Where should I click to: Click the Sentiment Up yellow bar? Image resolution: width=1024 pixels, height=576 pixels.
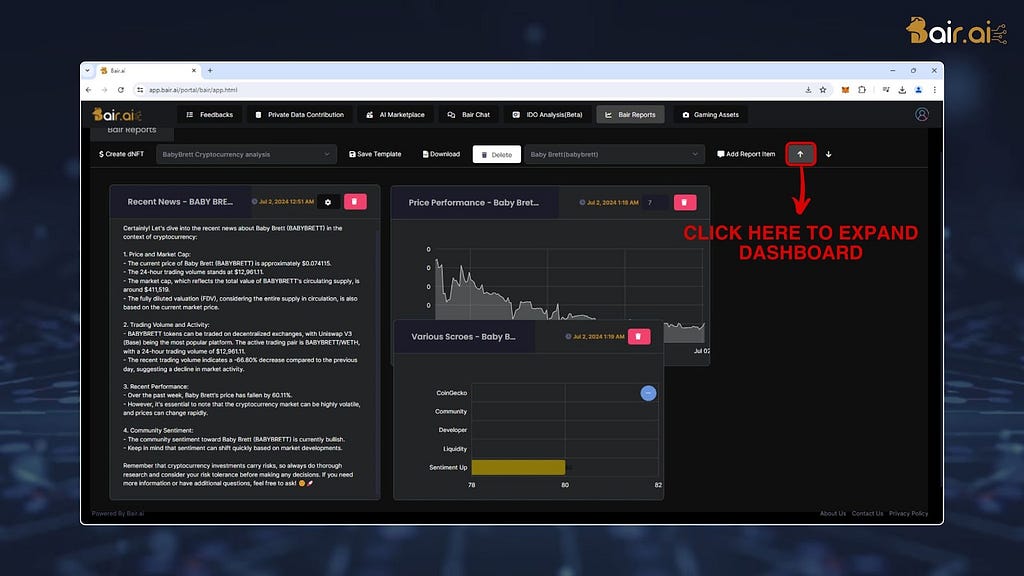tap(519, 467)
